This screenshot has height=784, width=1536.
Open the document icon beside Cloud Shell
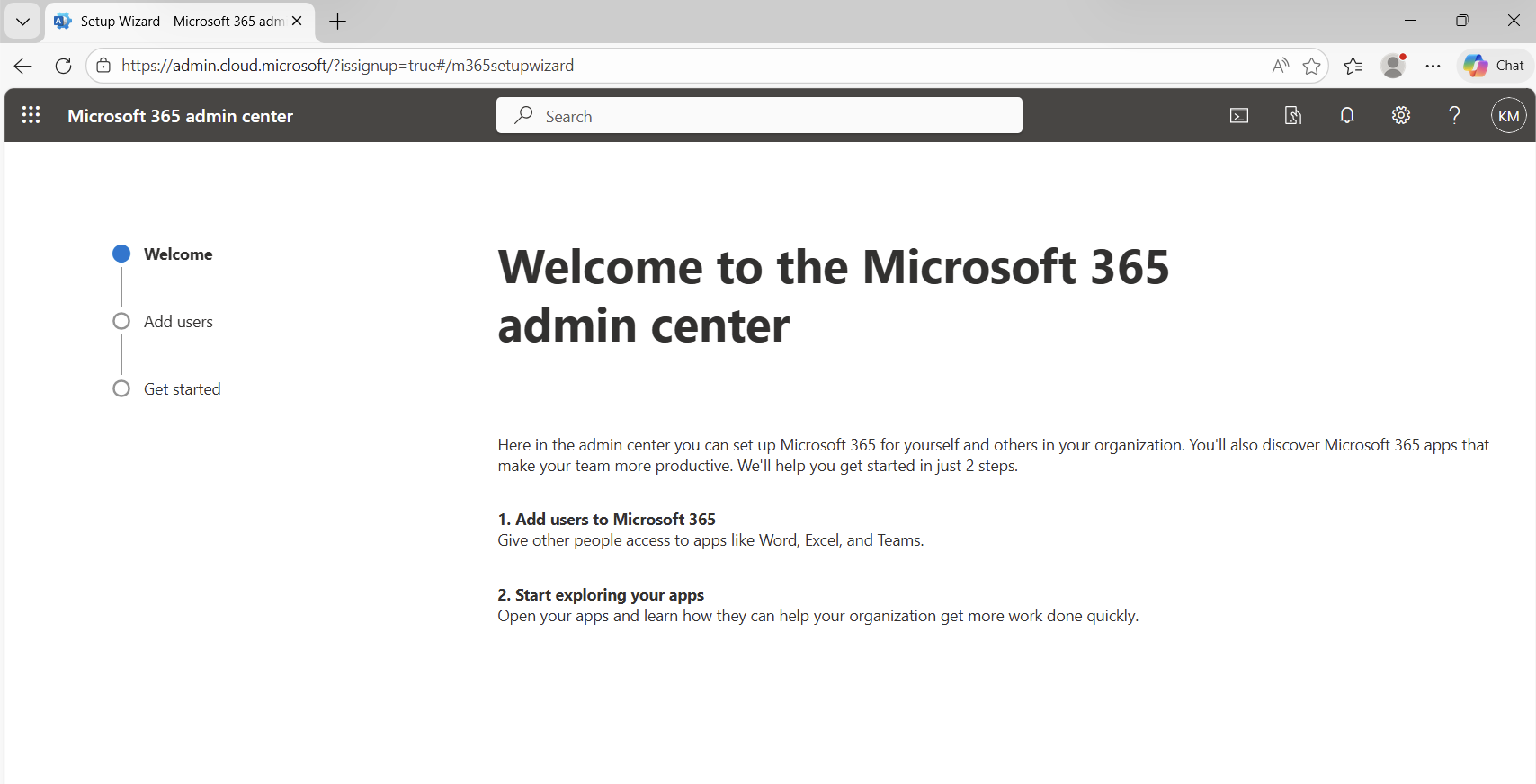point(1293,115)
